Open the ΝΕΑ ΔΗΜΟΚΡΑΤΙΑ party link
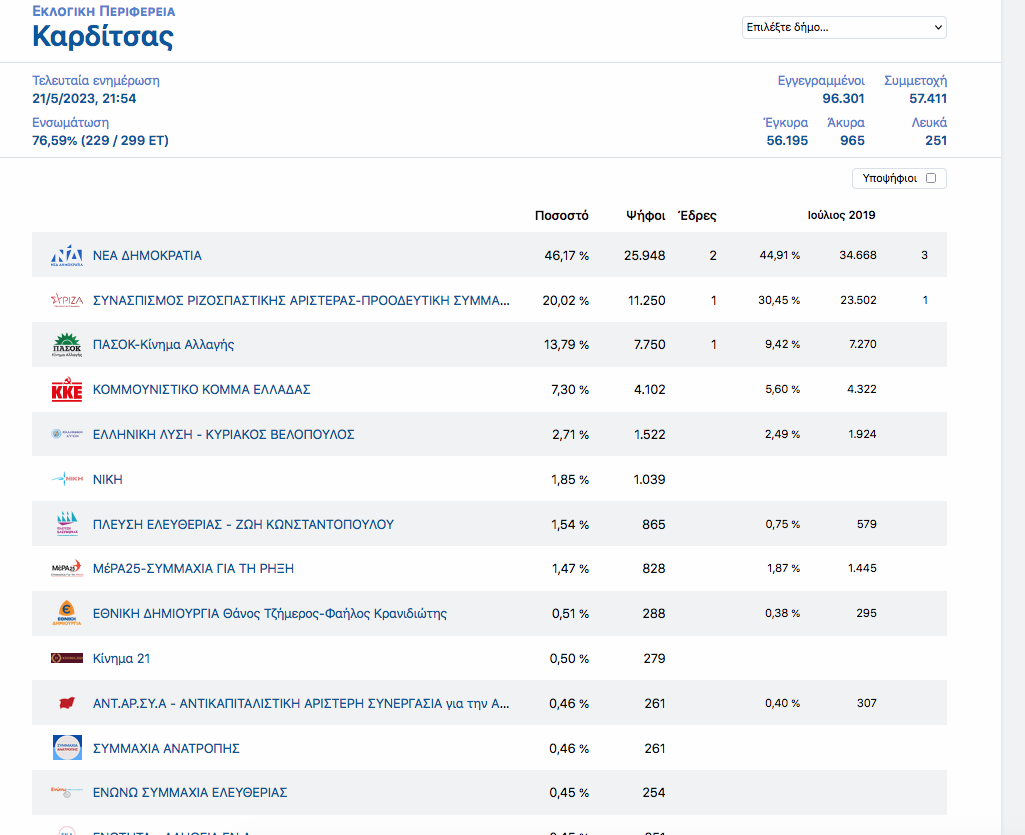The image size is (1025, 835). pos(147,256)
